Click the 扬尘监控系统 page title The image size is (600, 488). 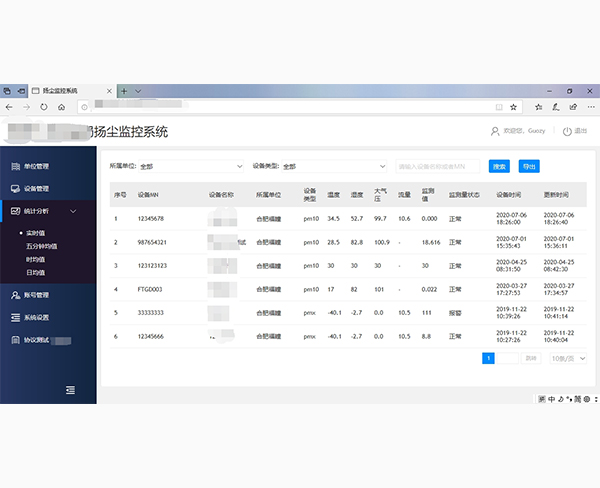coord(130,132)
